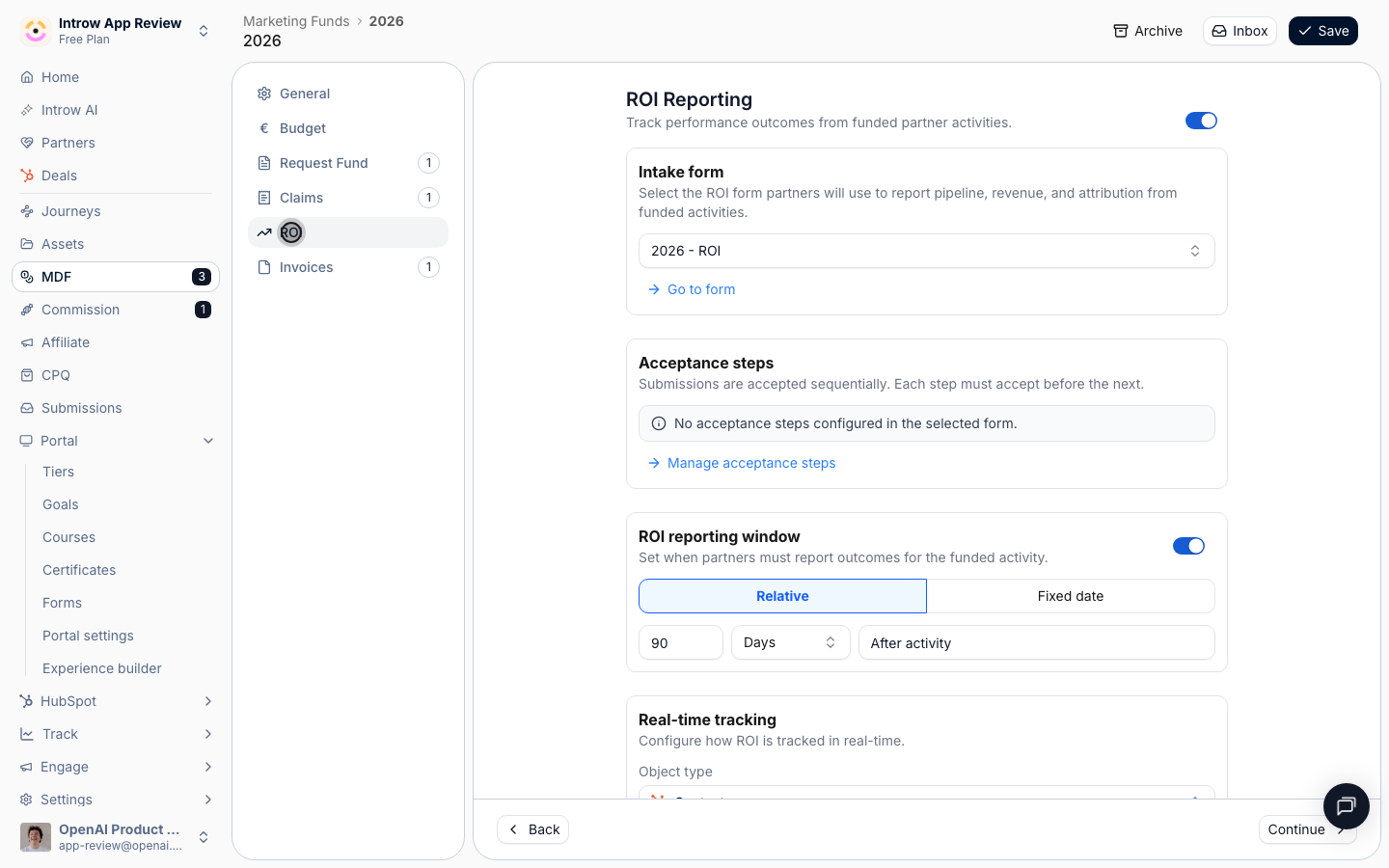
Task: Click the After activity field
Action: [x=1037, y=642]
